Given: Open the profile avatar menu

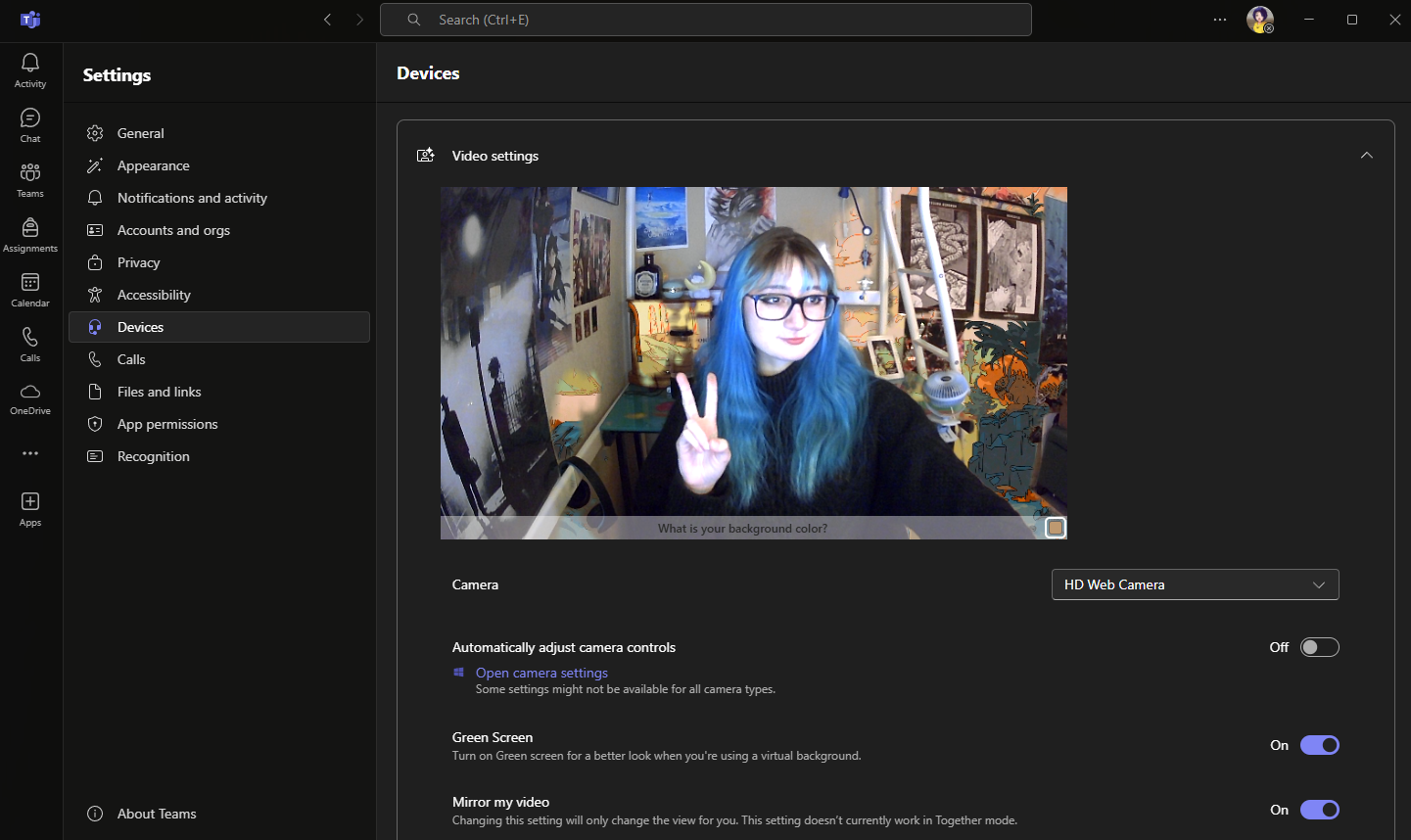Looking at the screenshot, I should (x=1260, y=20).
